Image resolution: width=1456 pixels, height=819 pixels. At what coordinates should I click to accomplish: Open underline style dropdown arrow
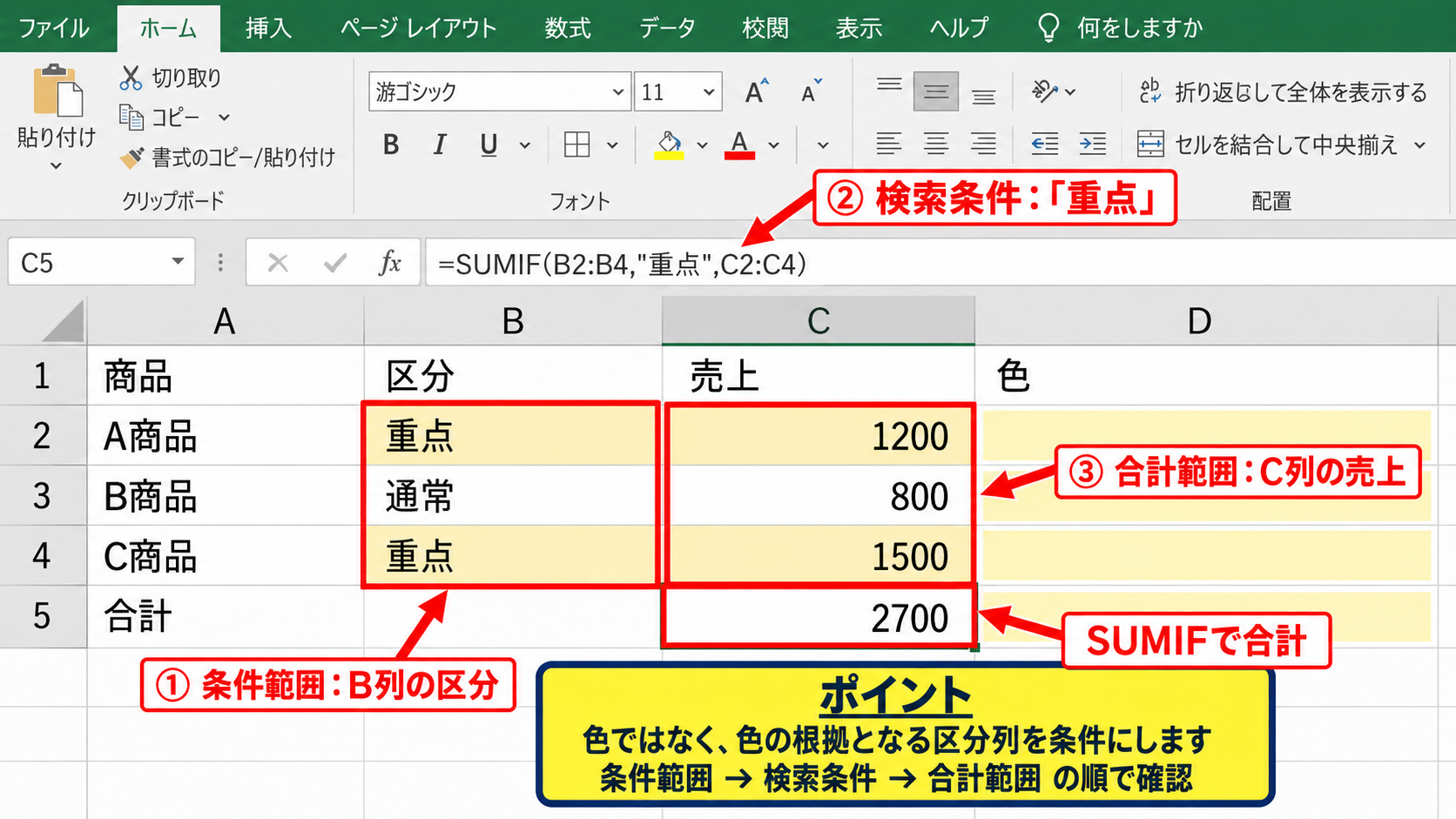(524, 145)
